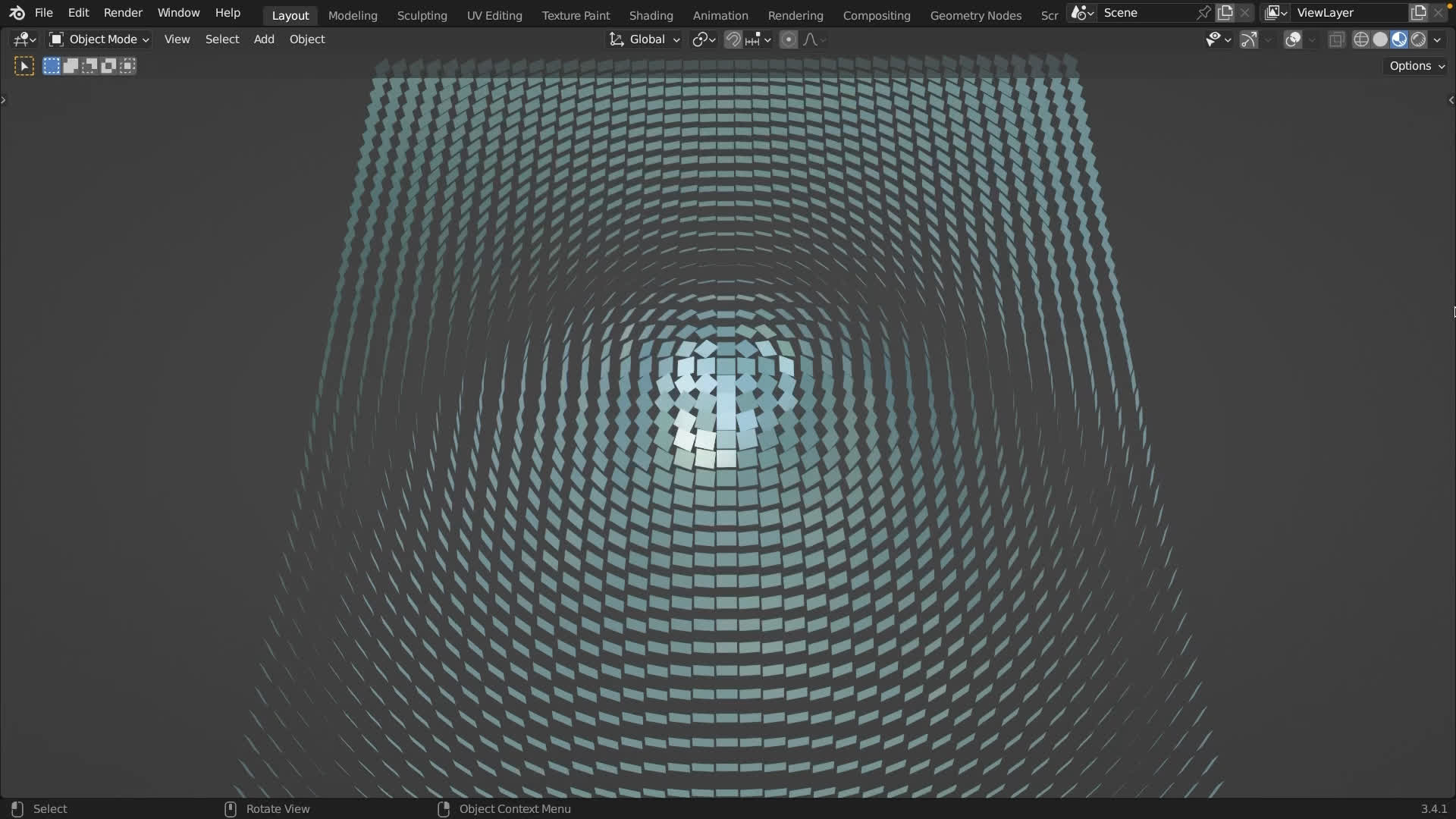Open the Window menu
The height and width of the screenshot is (819, 1456).
(x=179, y=13)
